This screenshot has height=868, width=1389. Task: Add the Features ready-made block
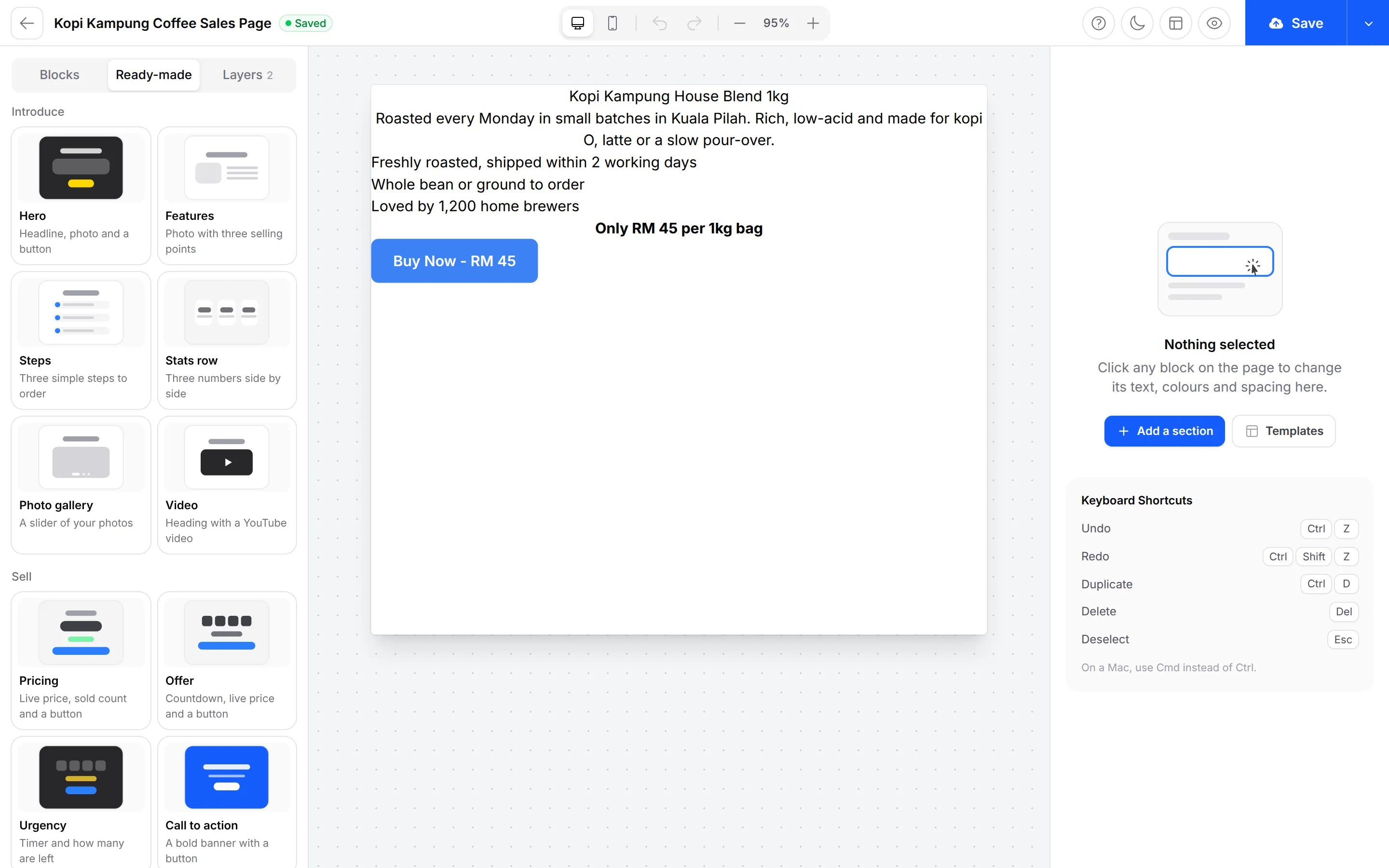pos(227,196)
